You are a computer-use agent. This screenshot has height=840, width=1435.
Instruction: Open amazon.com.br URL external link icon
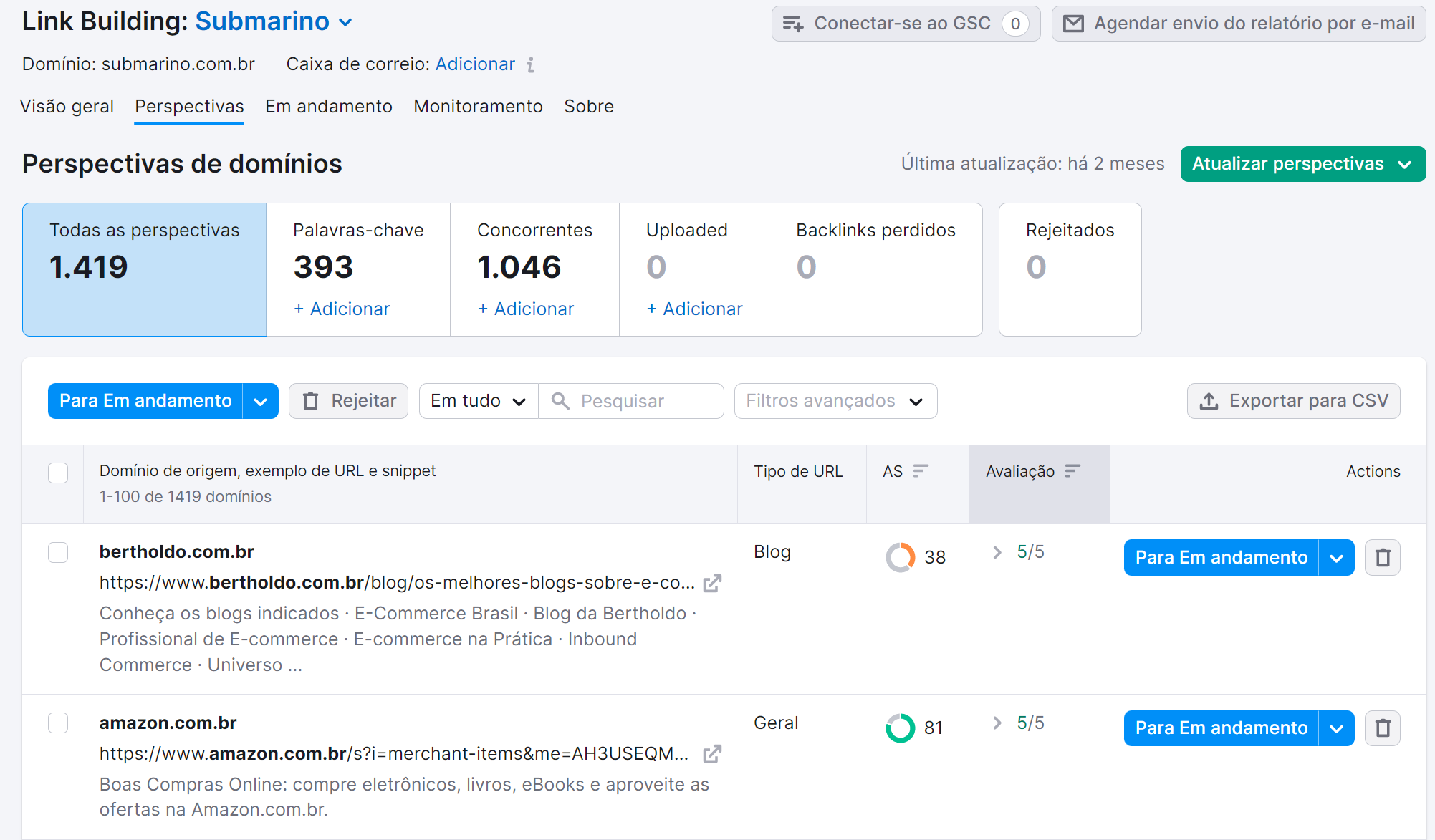click(712, 754)
